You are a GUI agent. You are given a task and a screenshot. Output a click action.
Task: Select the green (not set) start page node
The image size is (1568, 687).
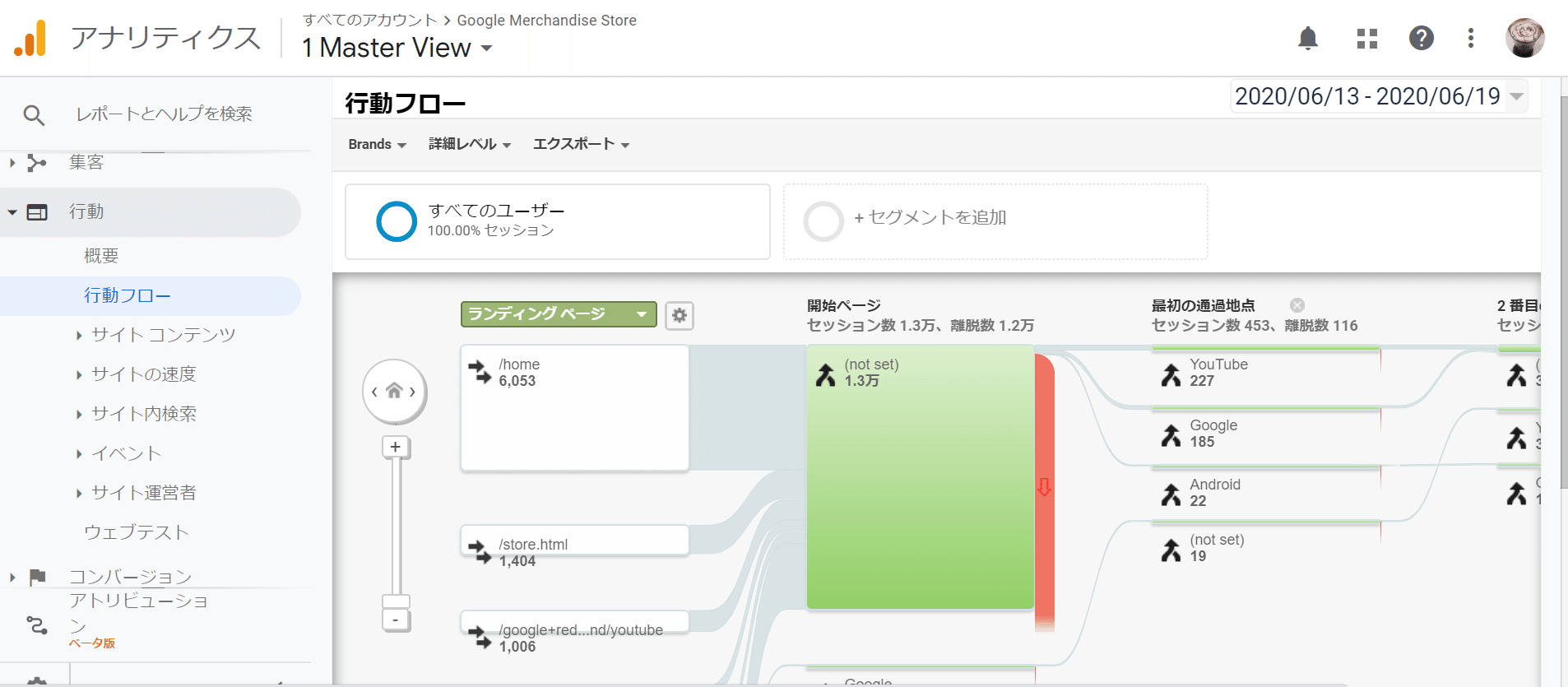(920, 476)
